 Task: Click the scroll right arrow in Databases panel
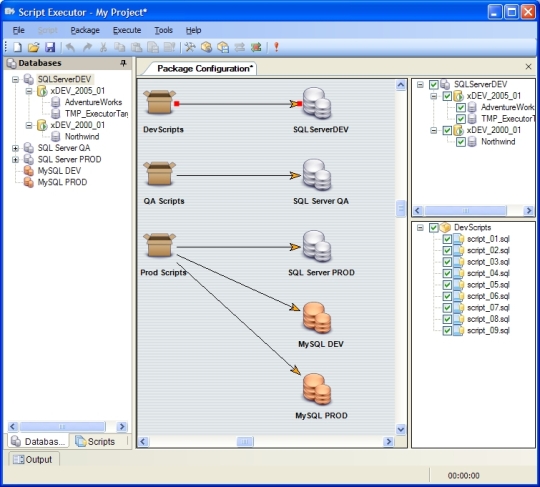coord(122,426)
